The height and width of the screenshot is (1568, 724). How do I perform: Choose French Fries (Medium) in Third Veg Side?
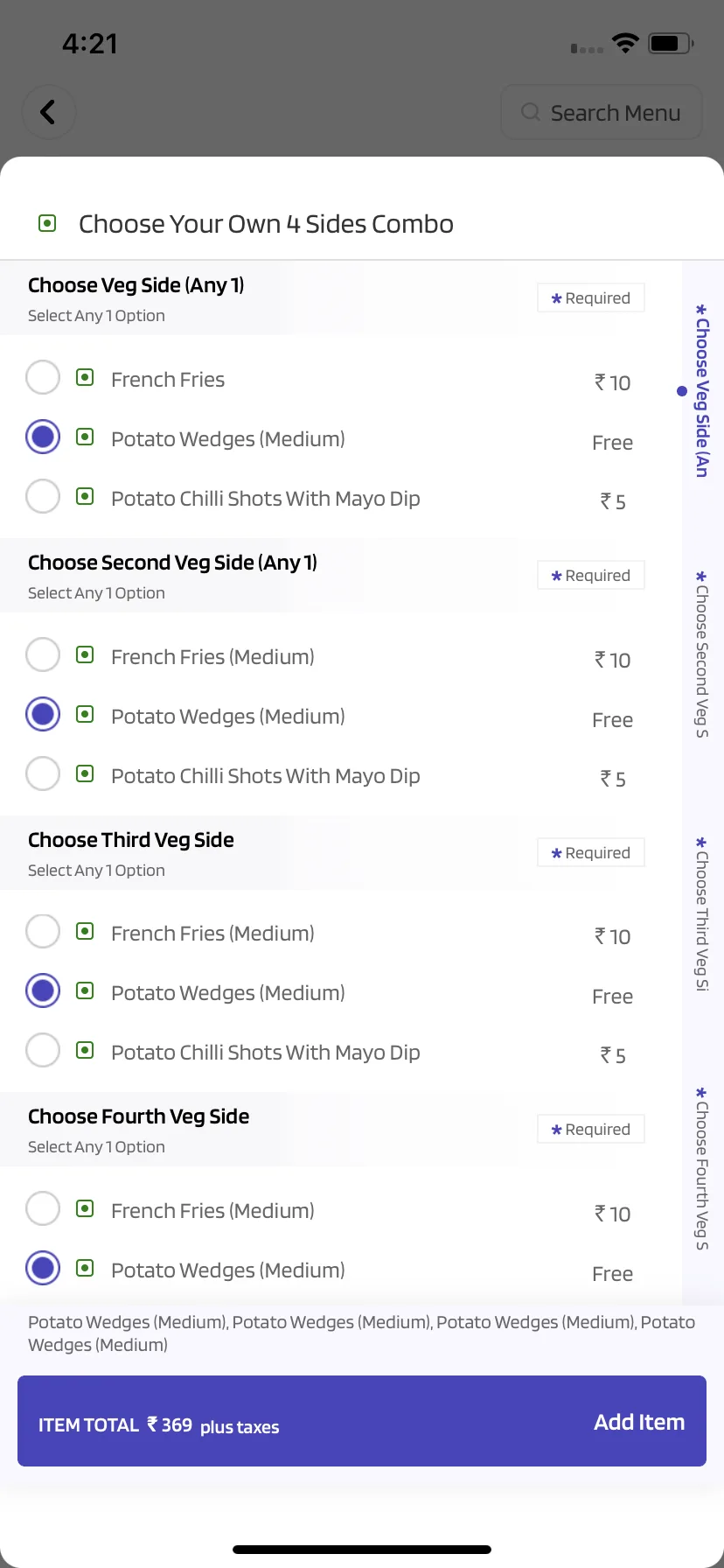coord(43,931)
